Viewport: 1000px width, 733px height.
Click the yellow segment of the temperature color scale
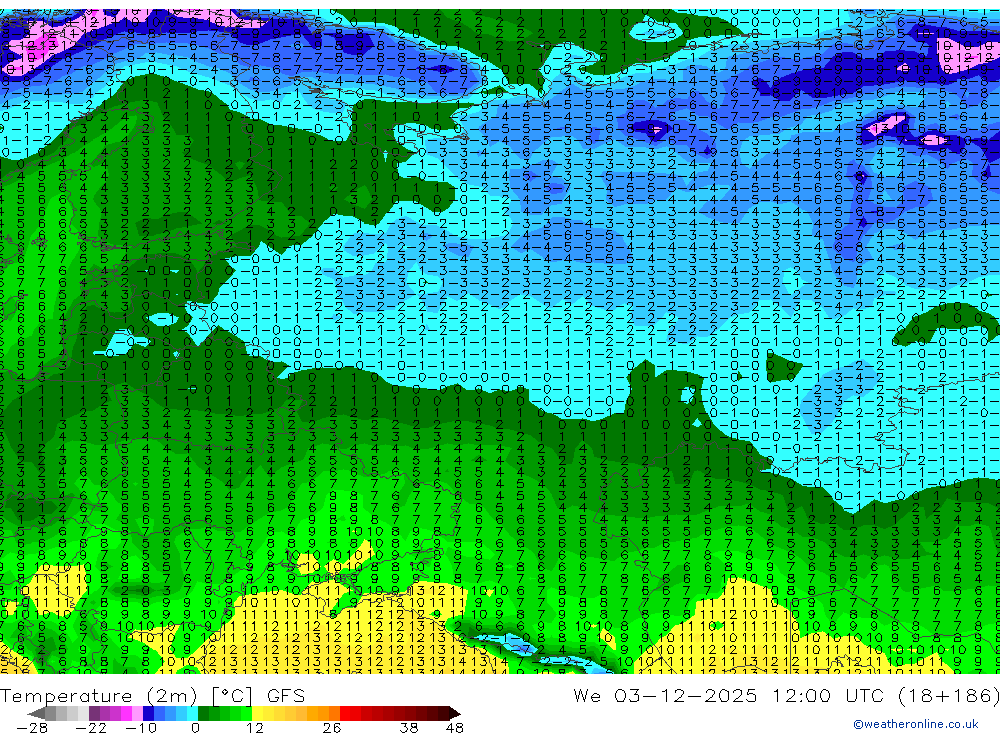(257, 713)
